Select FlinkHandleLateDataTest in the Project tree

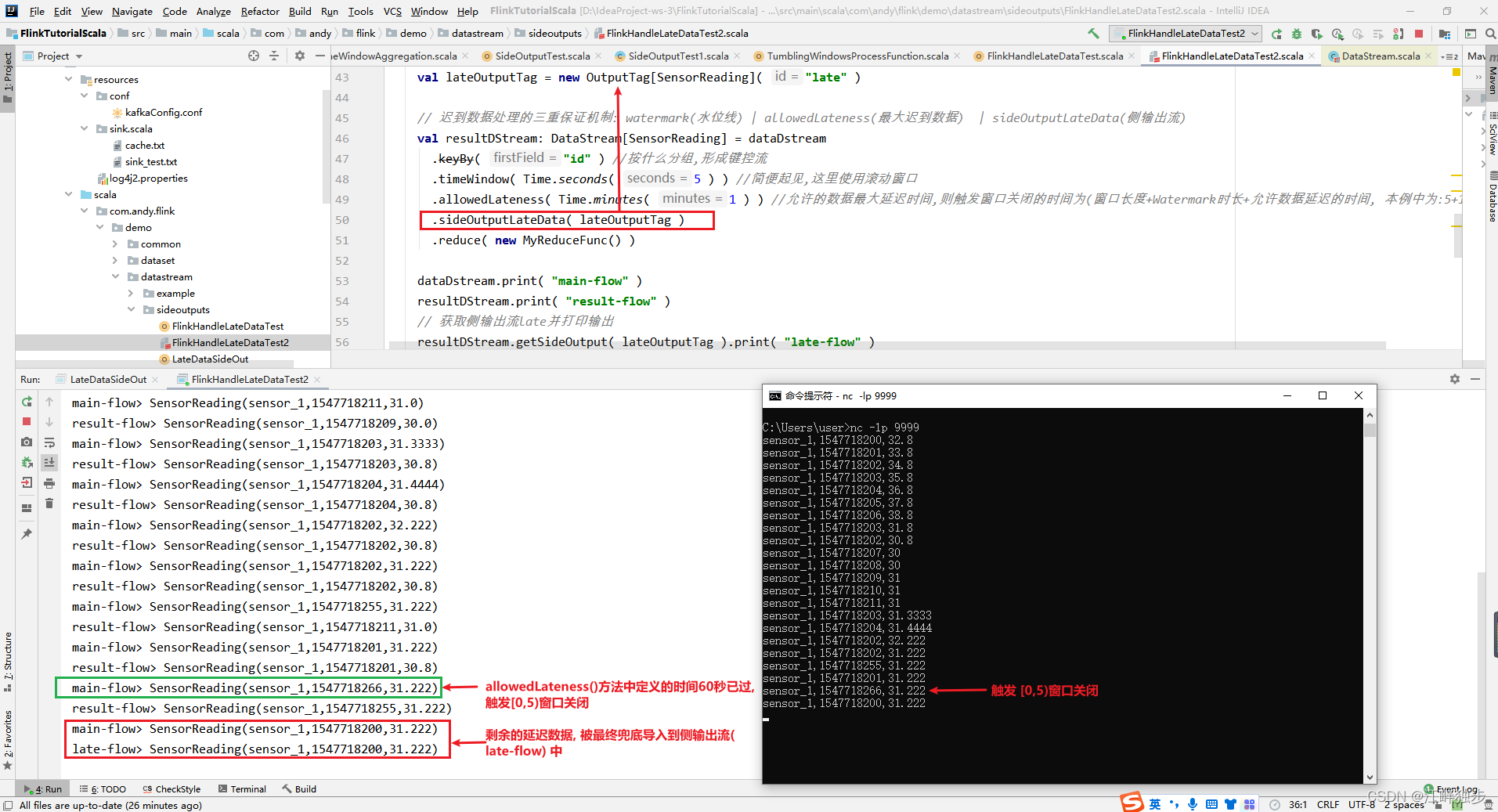coord(228,326)
